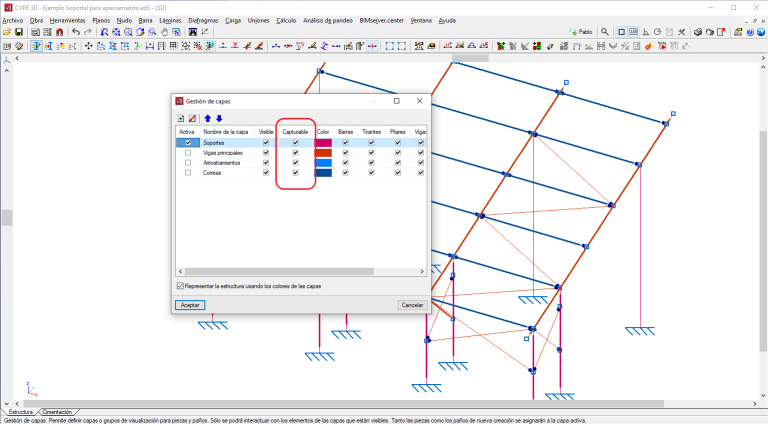This screenshot has height=424, width=768.
Task: Open the Cálculo menu
Action: pyautogui.click(x=285, y=20)
